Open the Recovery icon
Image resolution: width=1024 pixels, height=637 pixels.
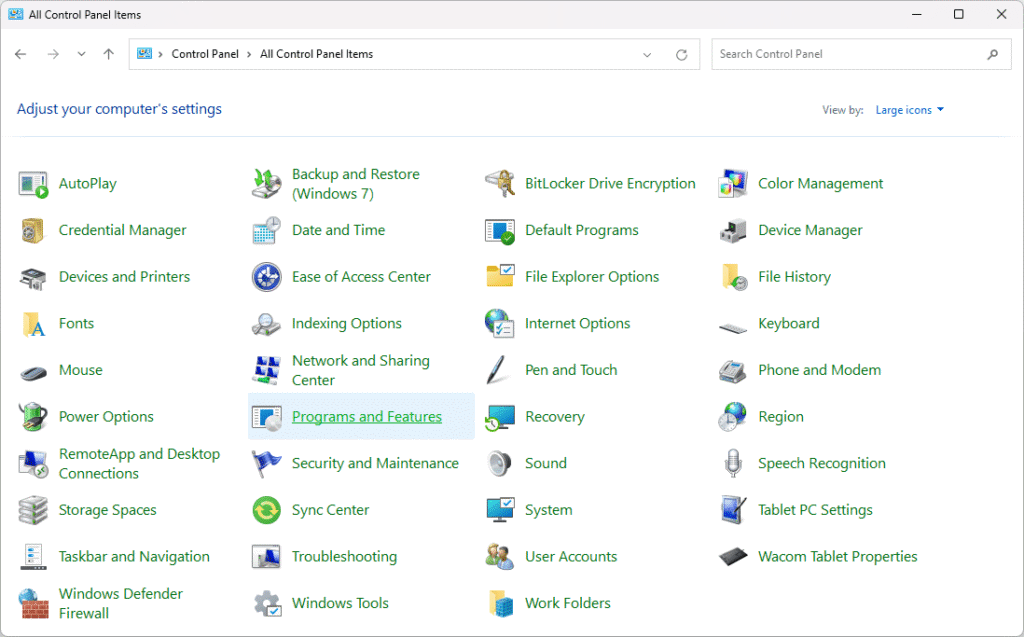coord(500,418)
